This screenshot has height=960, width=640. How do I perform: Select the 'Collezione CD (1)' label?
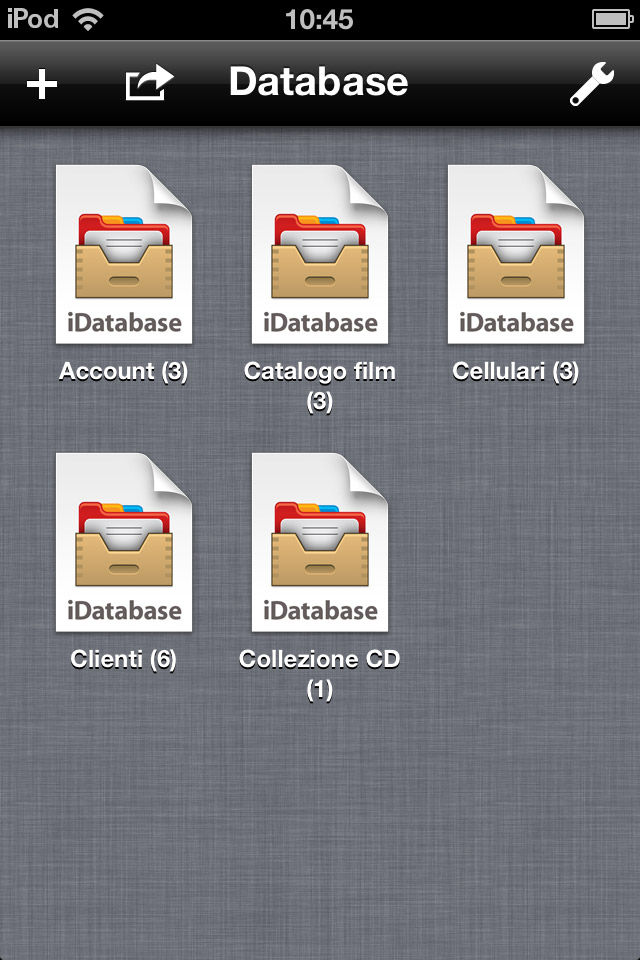coord(320,674)
